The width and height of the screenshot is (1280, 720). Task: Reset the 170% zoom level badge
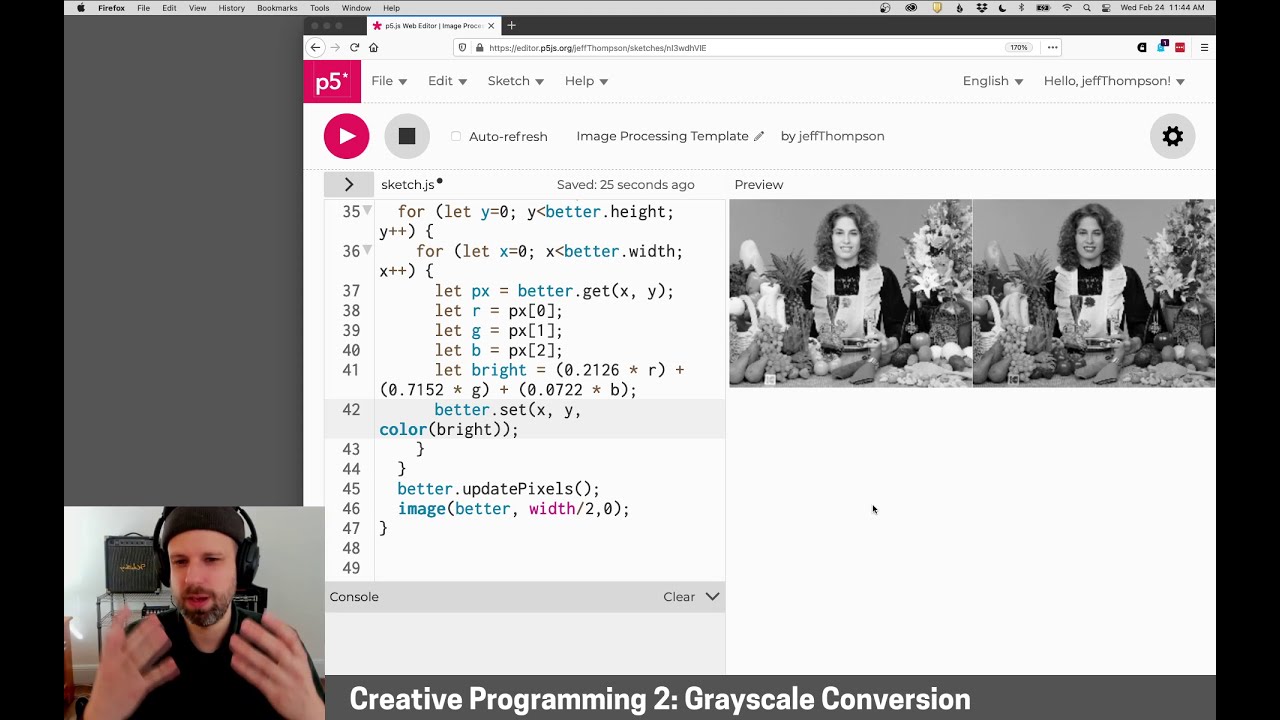1018,47
